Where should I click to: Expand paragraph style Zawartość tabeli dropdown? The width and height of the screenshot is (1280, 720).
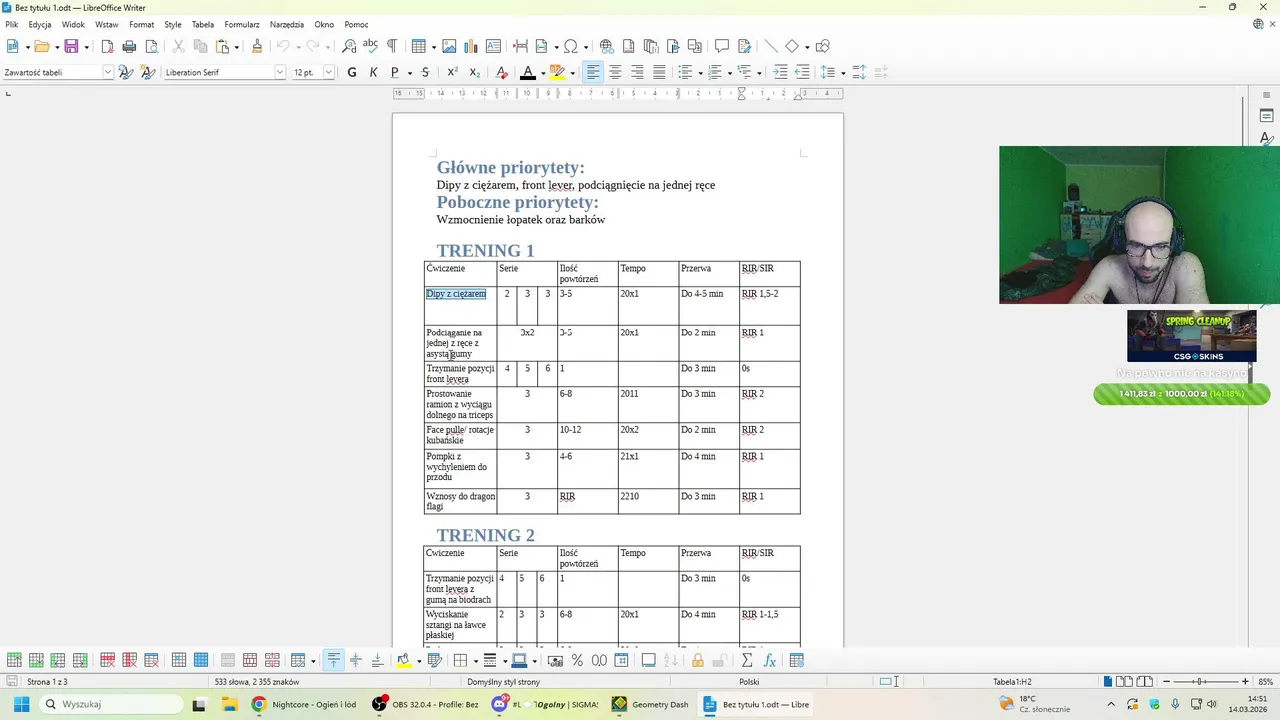point(108,72)
